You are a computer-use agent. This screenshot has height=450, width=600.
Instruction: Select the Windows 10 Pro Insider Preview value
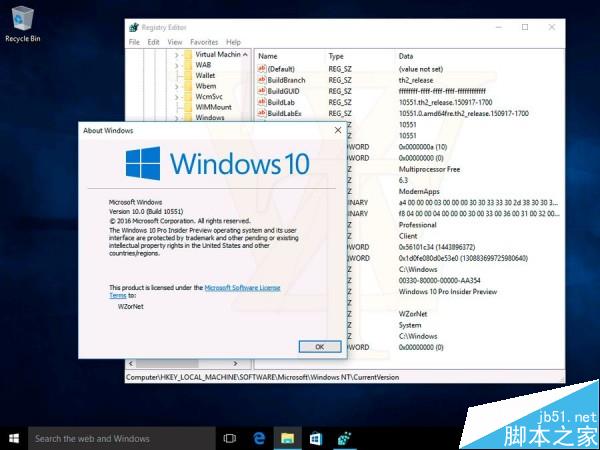point(448,292)
